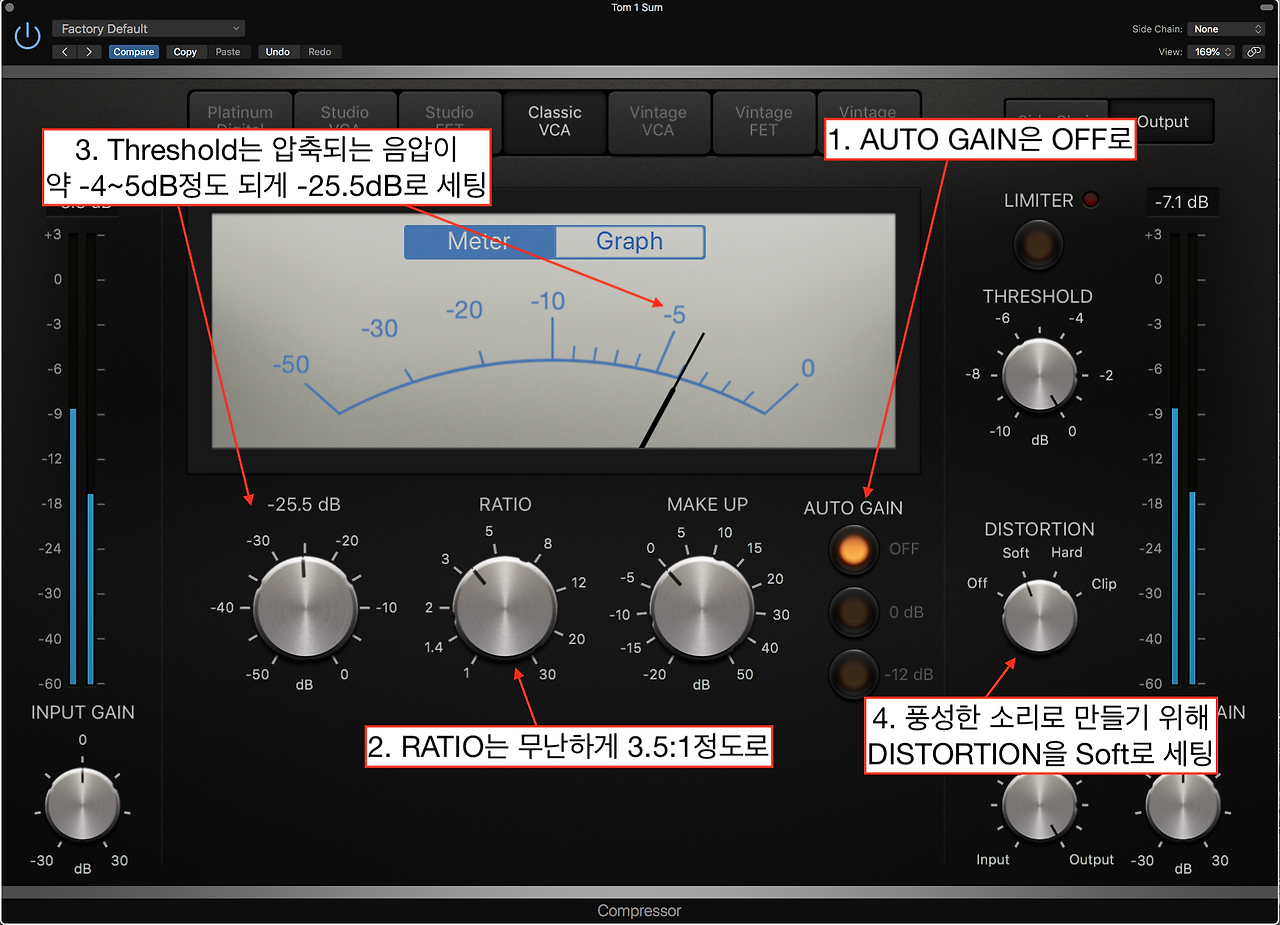Switch the display to Meter view

coord(480,242)
